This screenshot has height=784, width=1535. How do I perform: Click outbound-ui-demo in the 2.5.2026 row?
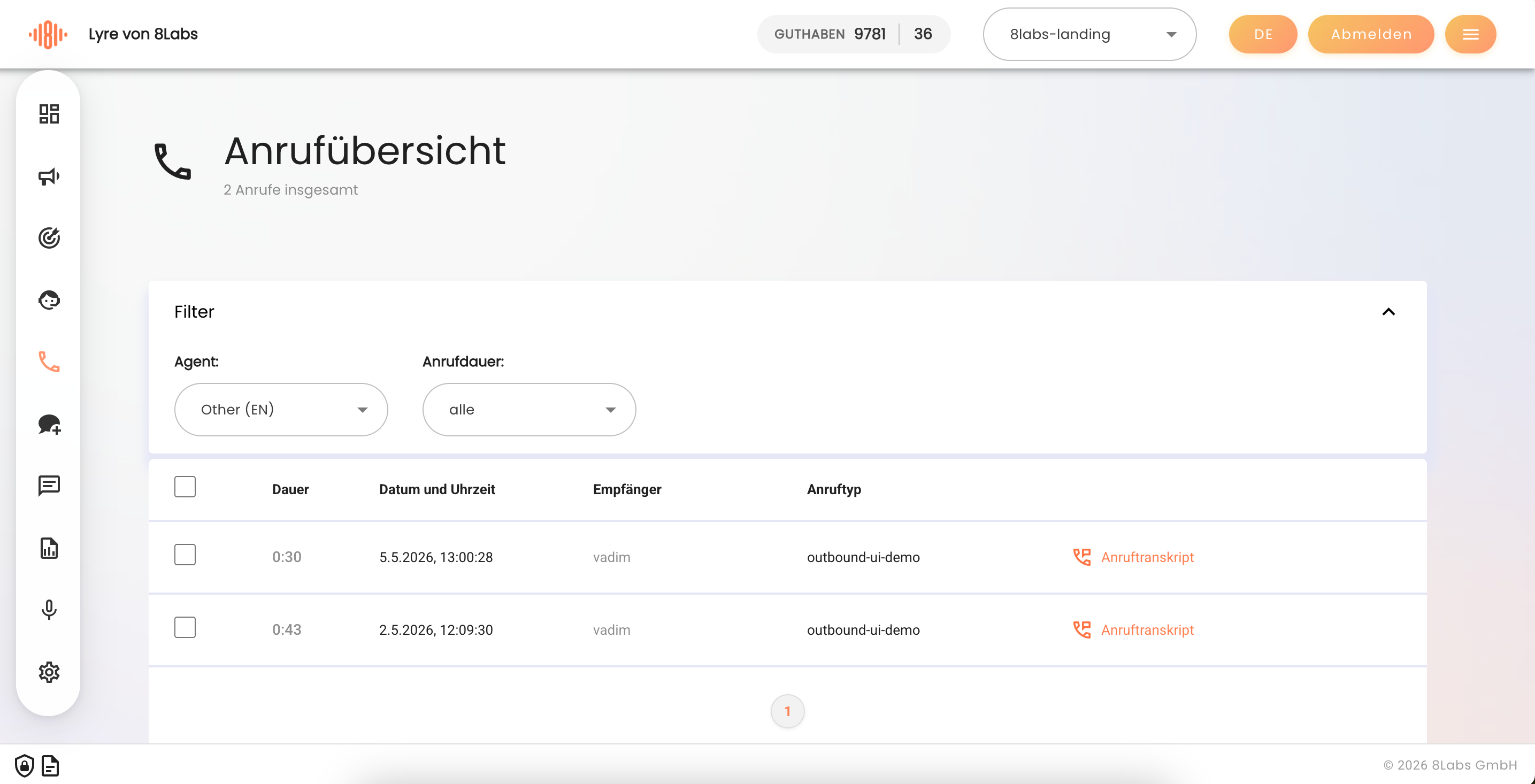point(863,629)
